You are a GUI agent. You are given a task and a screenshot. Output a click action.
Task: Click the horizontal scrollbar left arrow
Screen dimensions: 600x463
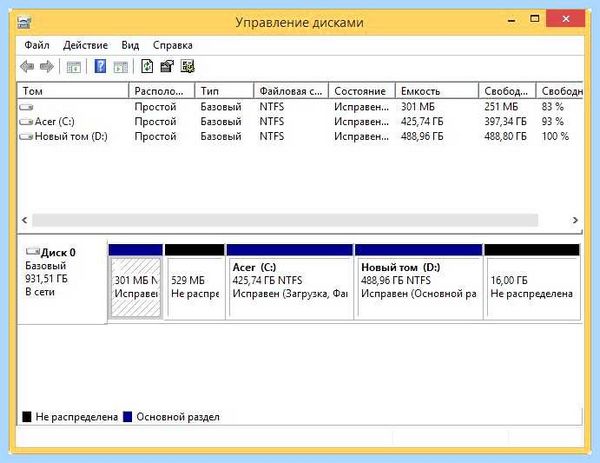[24, 220]
